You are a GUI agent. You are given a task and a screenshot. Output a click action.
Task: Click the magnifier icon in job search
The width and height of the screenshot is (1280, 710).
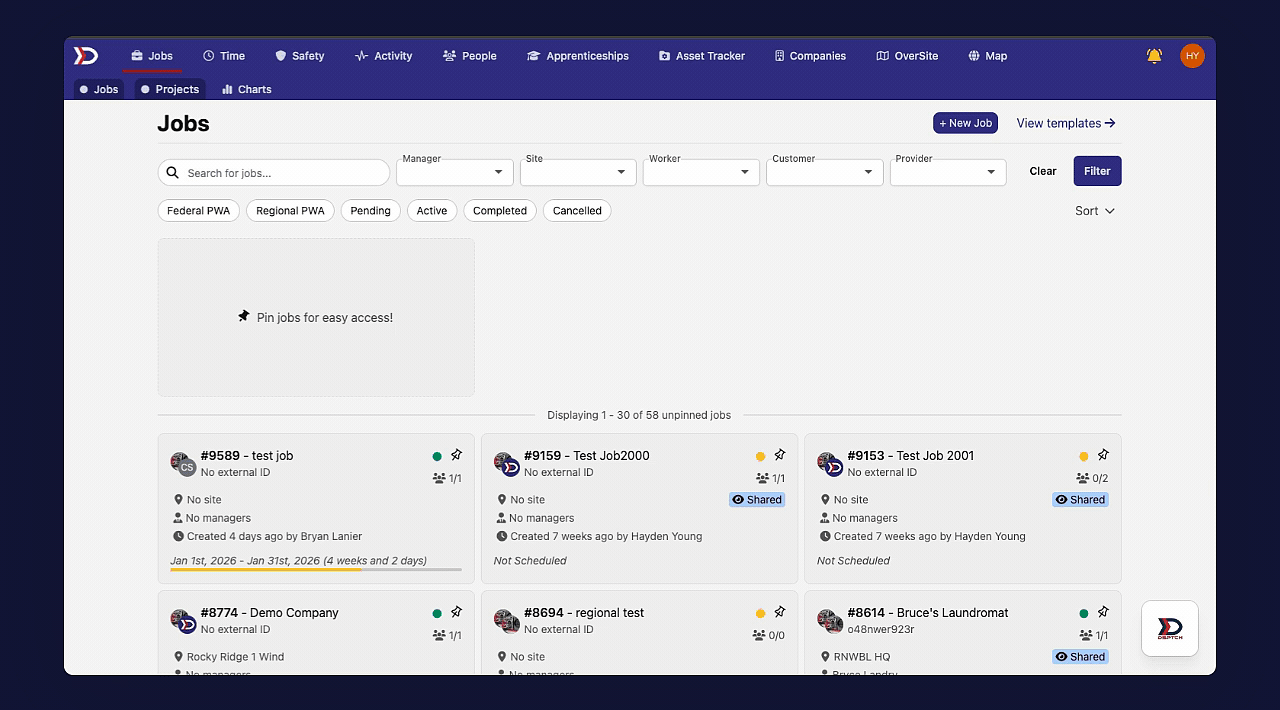pyautogui.click(x=173, y=173)
